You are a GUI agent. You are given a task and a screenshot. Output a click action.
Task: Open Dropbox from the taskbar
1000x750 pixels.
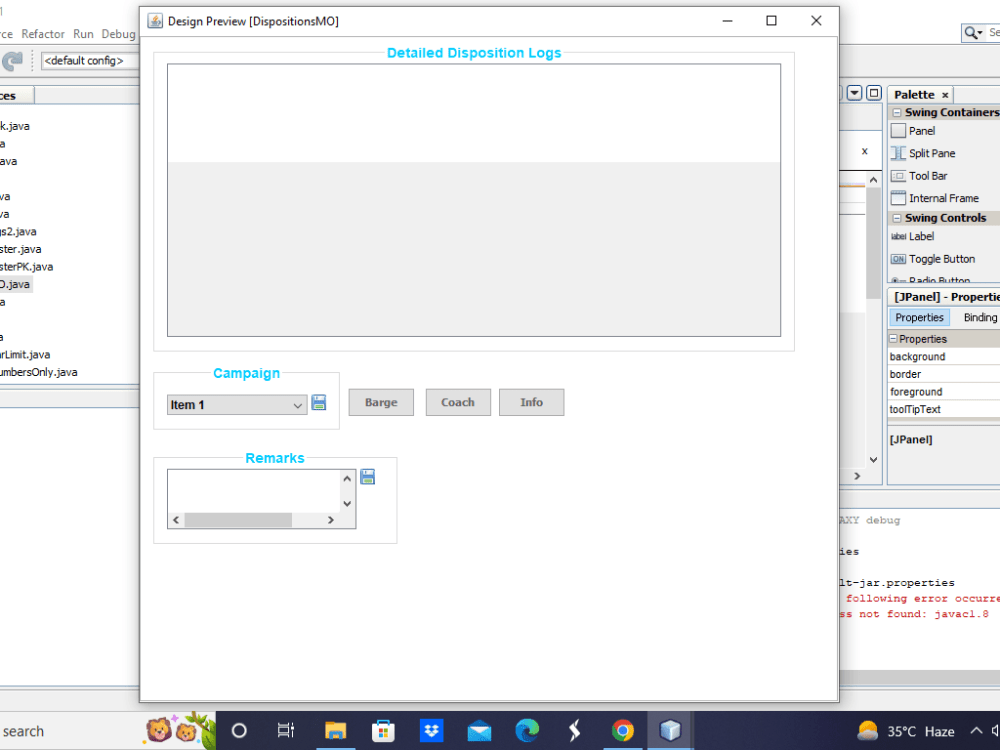point(431,731)
